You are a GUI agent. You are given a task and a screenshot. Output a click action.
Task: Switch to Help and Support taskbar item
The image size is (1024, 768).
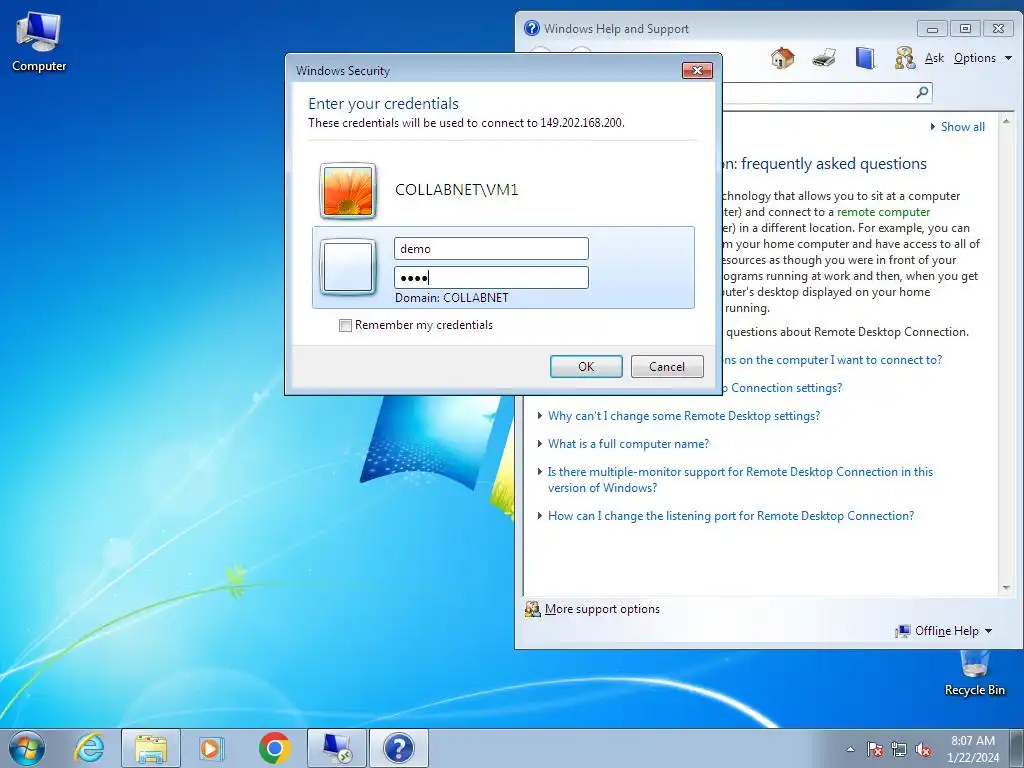click(398, 748)
